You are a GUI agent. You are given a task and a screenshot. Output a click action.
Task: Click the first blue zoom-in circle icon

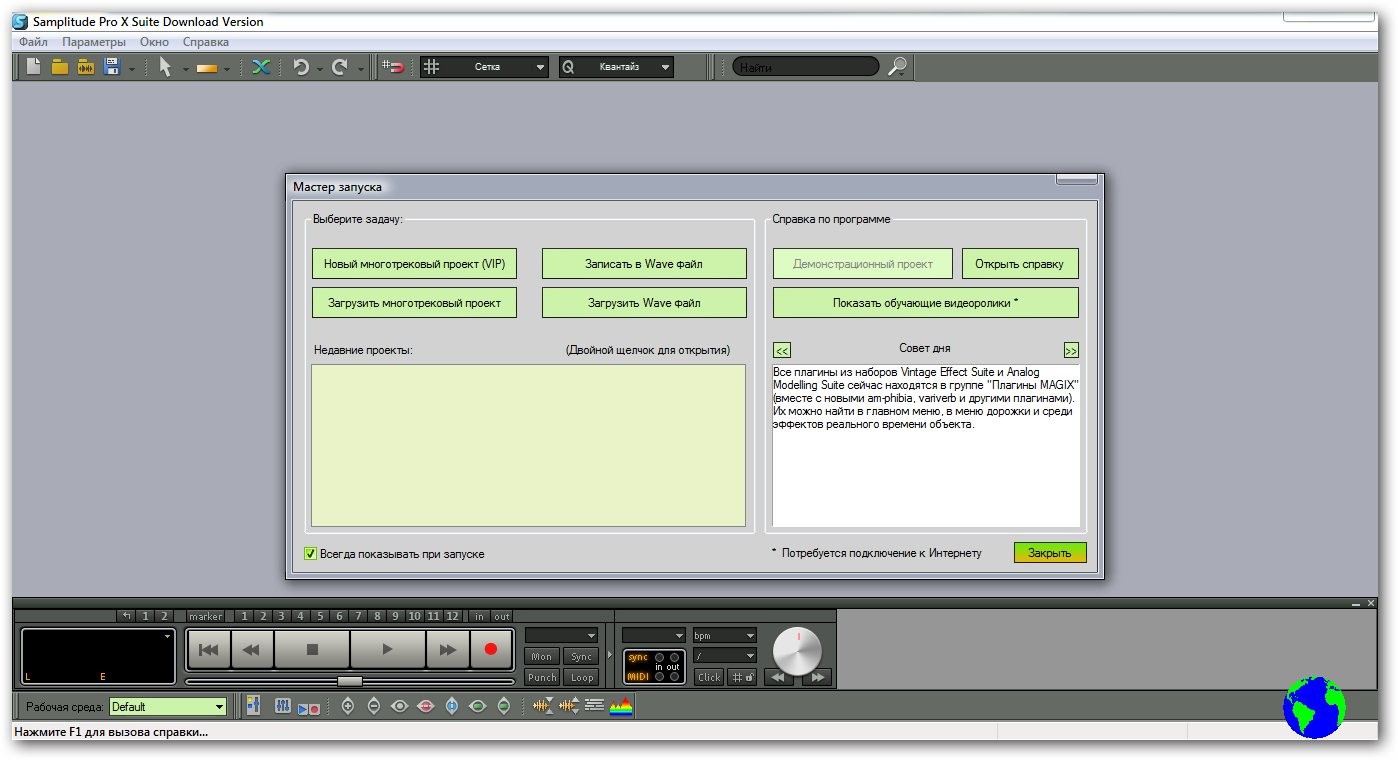click(x=348, y=706)
